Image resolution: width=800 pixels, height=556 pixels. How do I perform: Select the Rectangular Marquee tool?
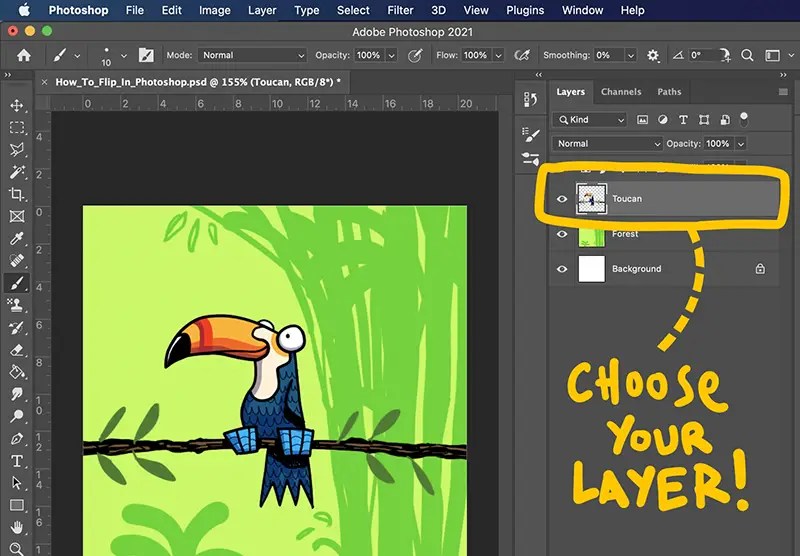point(17,128)
